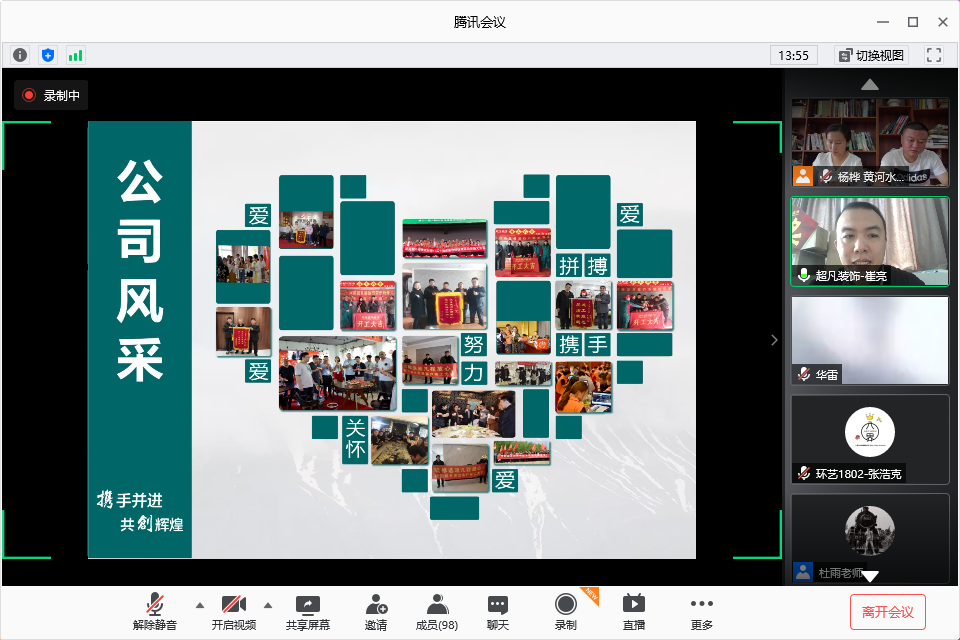Start 直播 live streaming
This screenshot has height=640, width=960.
[x=633, y=611]
